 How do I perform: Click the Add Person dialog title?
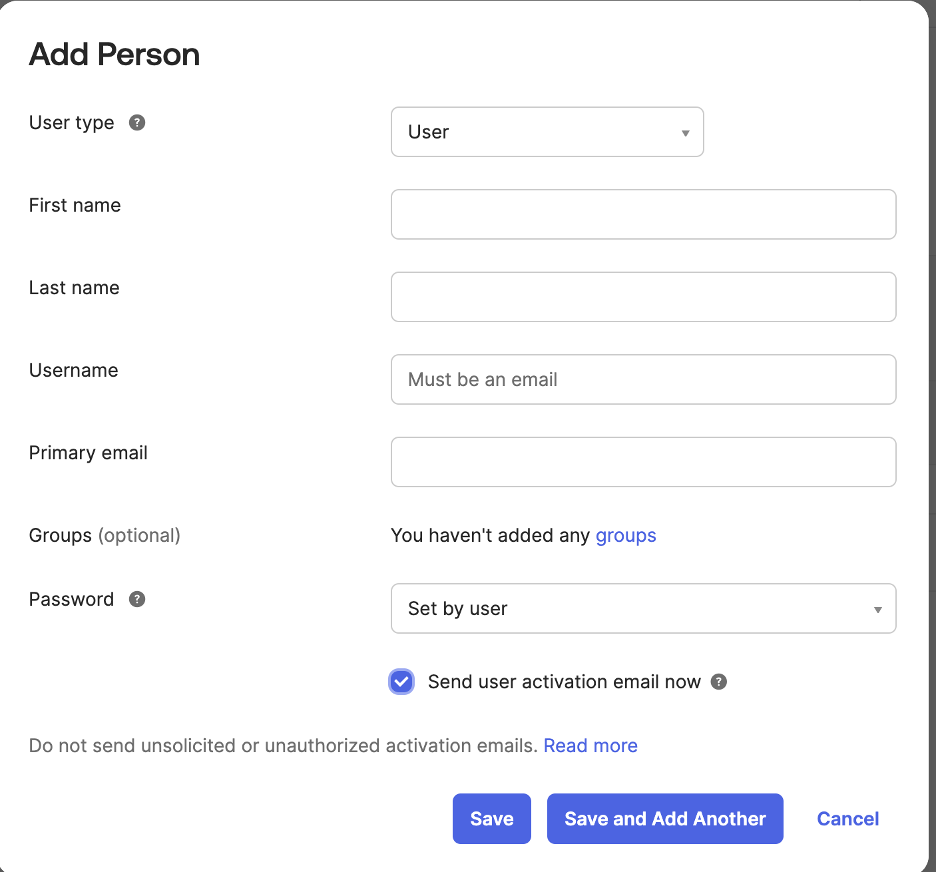[113, 54]
